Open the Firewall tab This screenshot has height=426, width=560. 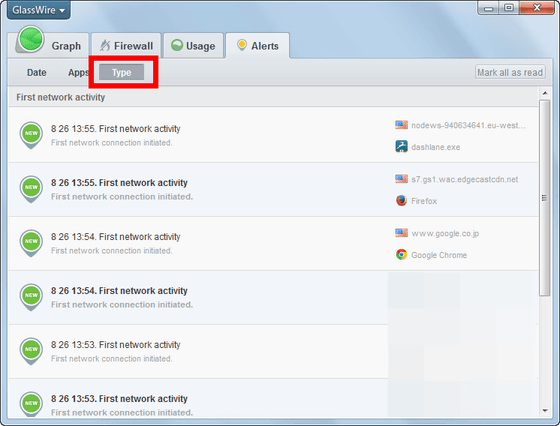[x=126, y=46]
